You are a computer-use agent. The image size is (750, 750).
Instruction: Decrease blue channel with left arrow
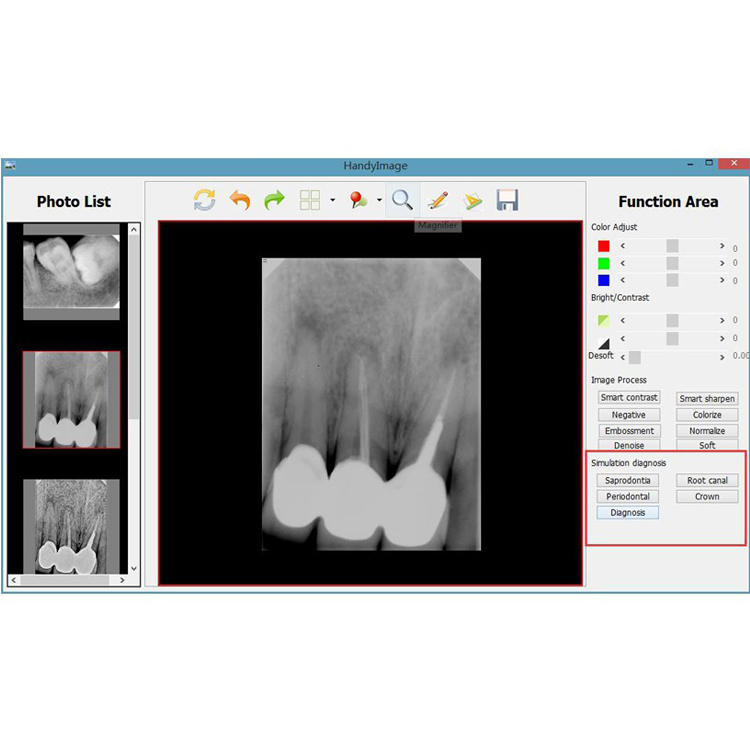(x=623, y=280)
